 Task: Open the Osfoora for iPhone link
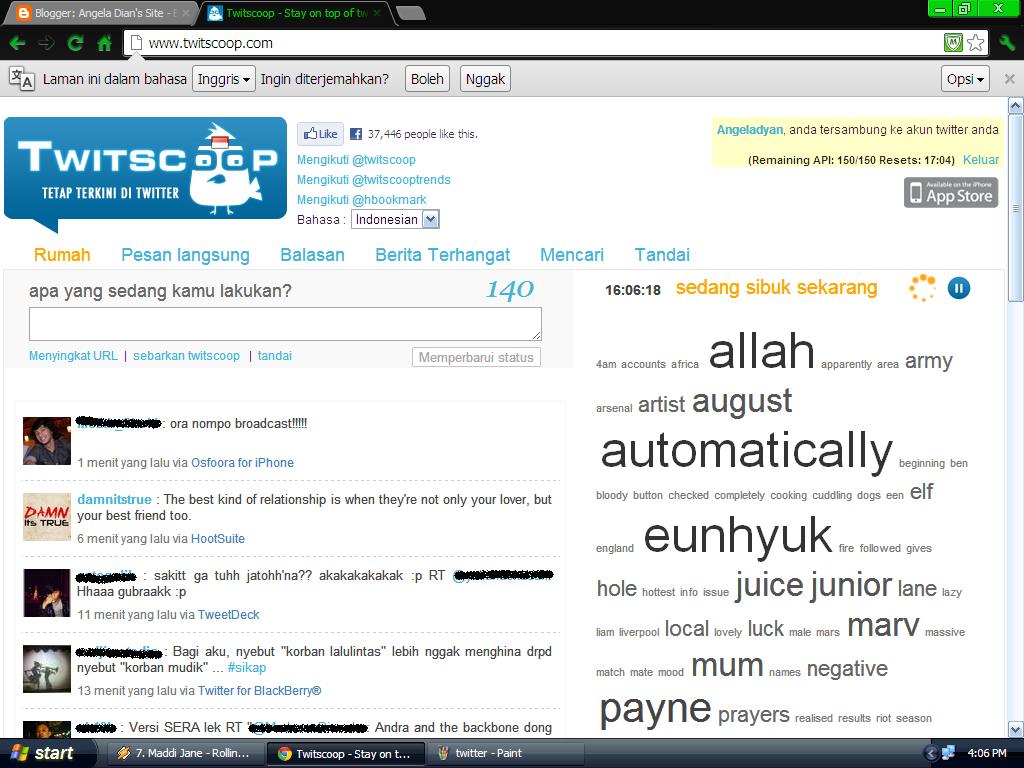point(242,462)
